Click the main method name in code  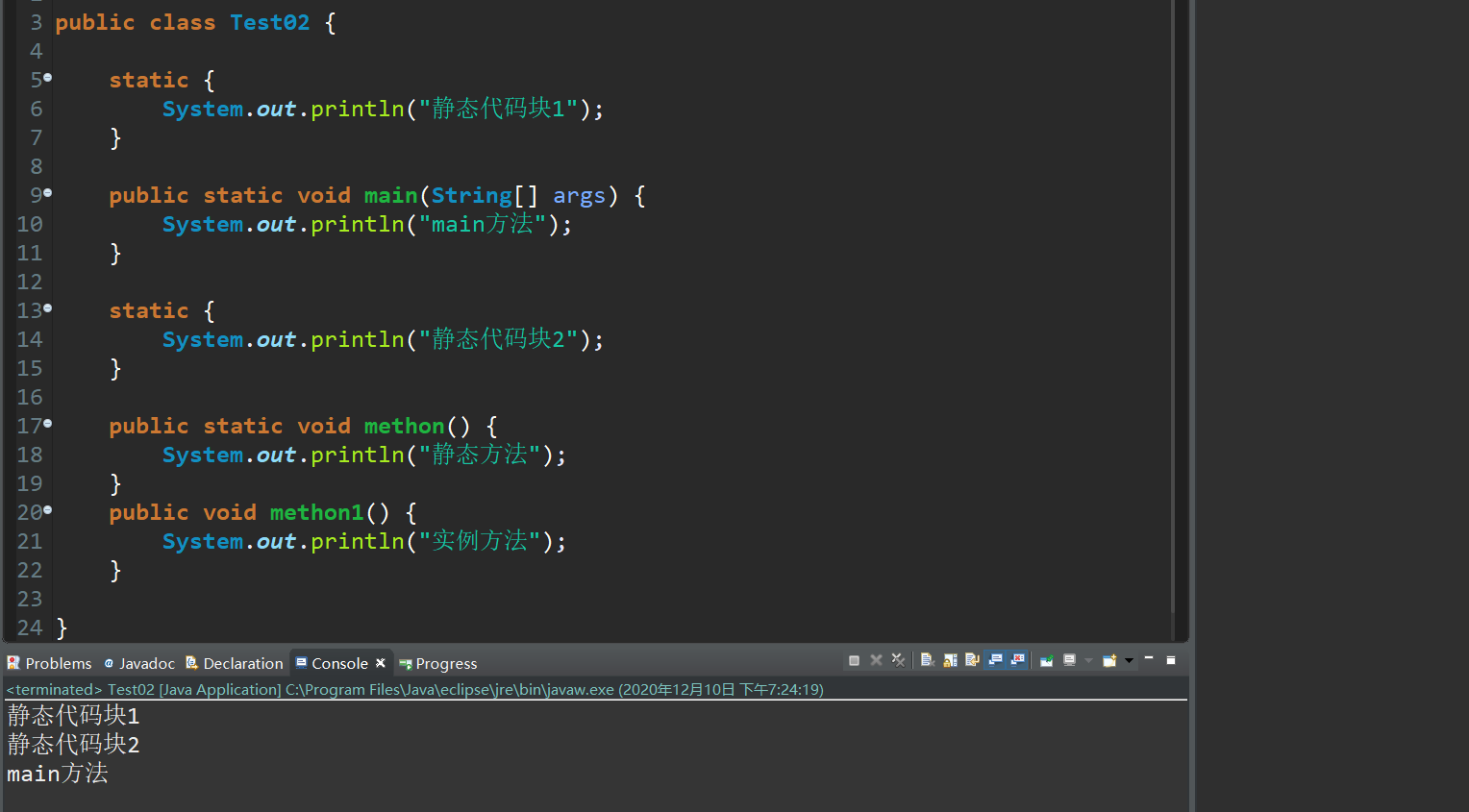click(390, 195)
